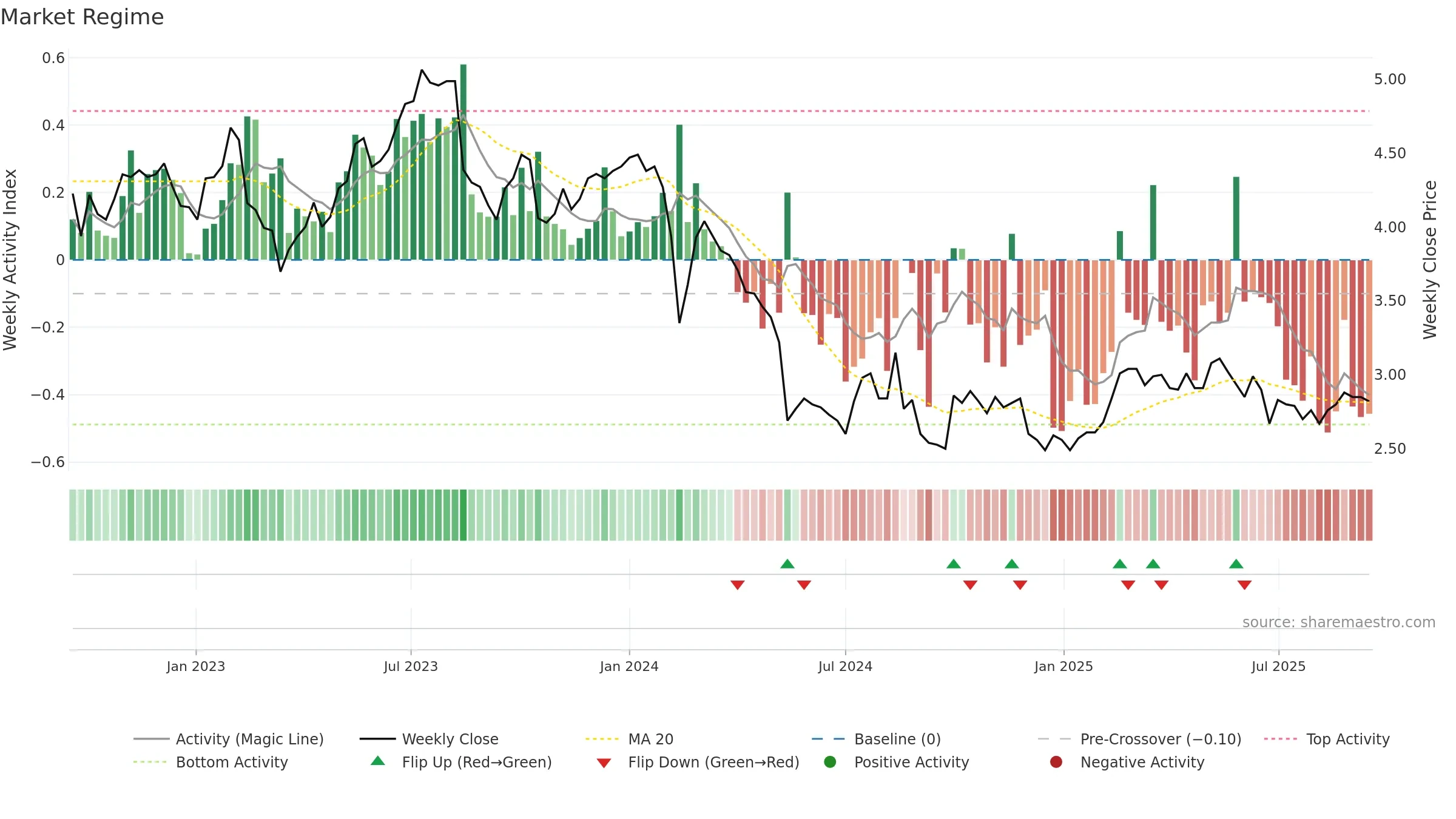Click the 5.00 price axis tick label

coord(1390,79)
